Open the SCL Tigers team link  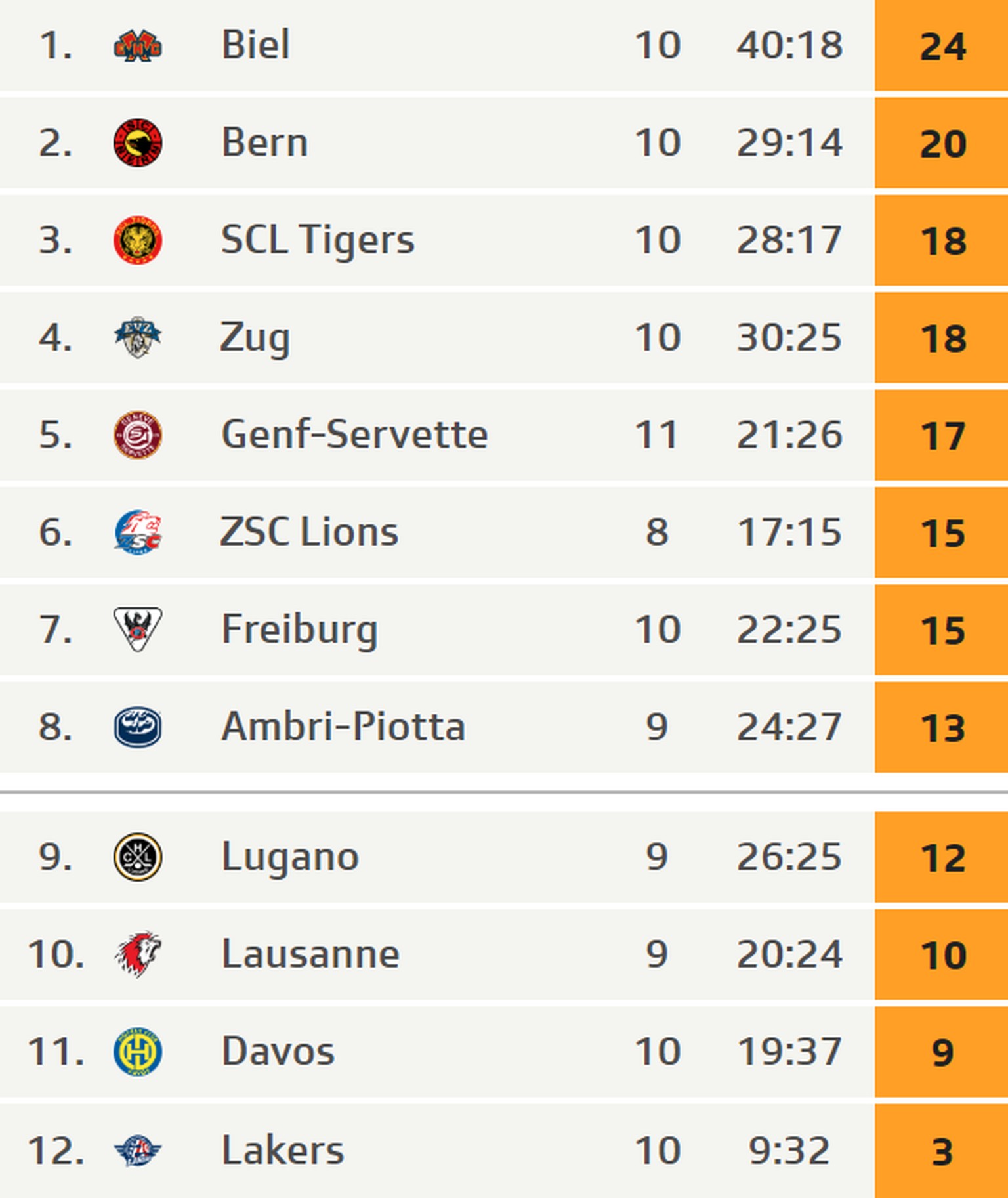(318, 240)
